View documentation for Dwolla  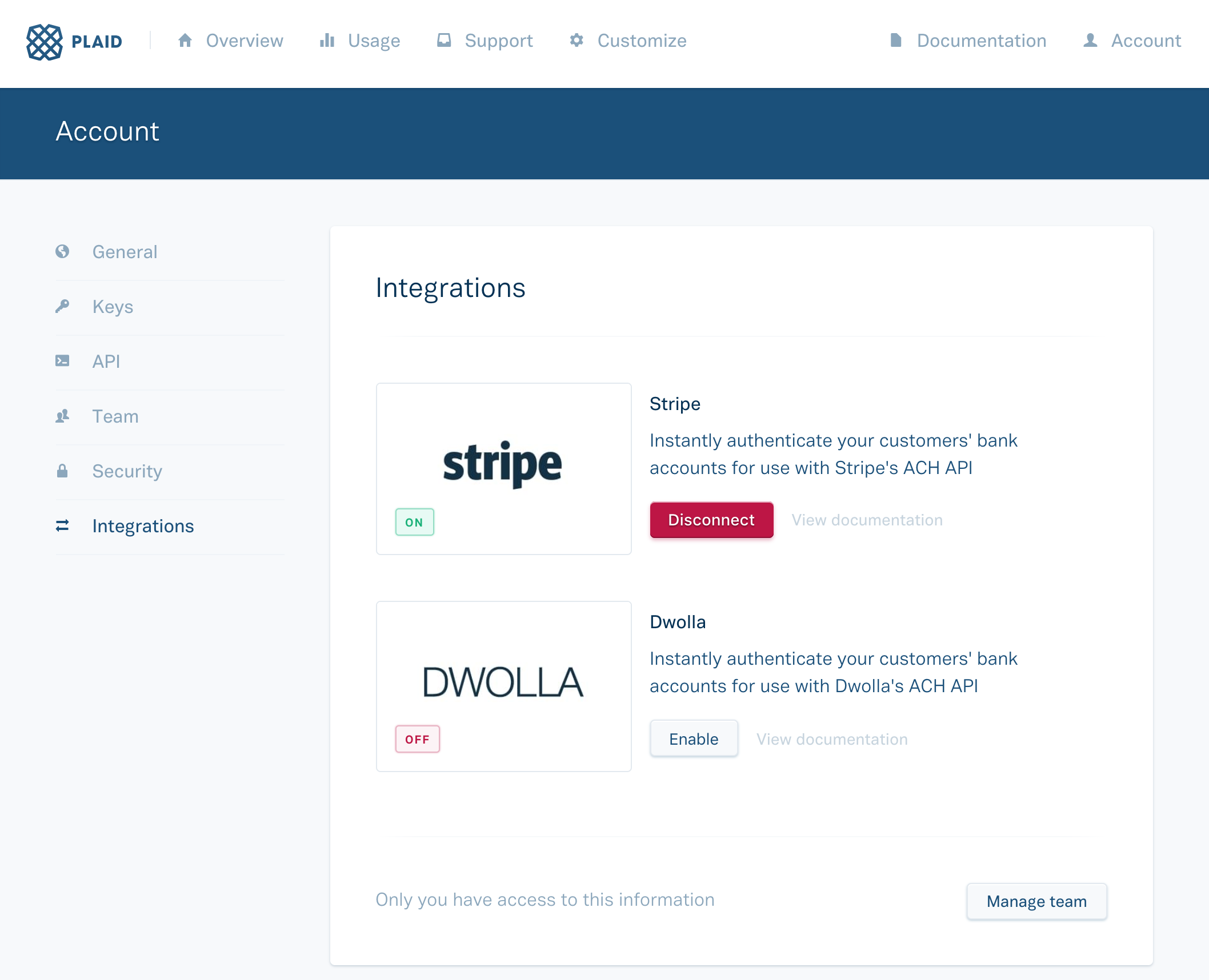[x=832, y=739]
